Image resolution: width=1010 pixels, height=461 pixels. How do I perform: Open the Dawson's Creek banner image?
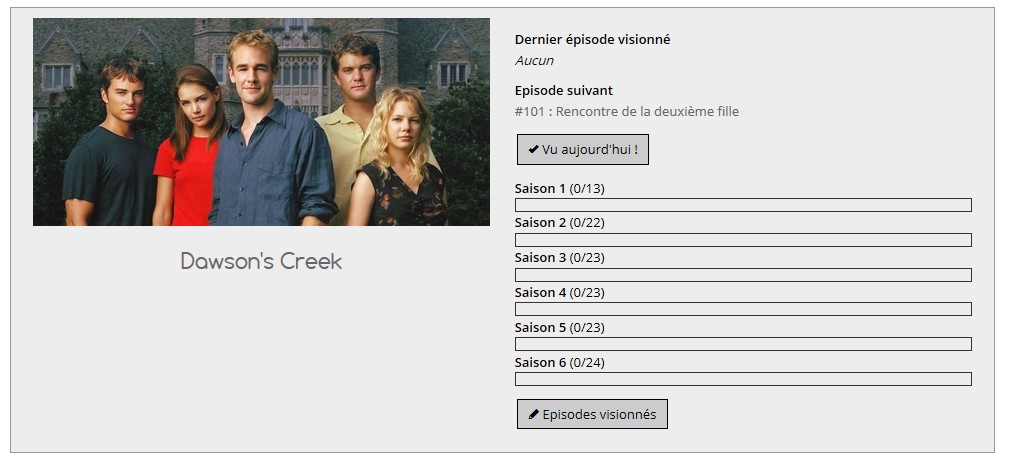pos(262,122)
